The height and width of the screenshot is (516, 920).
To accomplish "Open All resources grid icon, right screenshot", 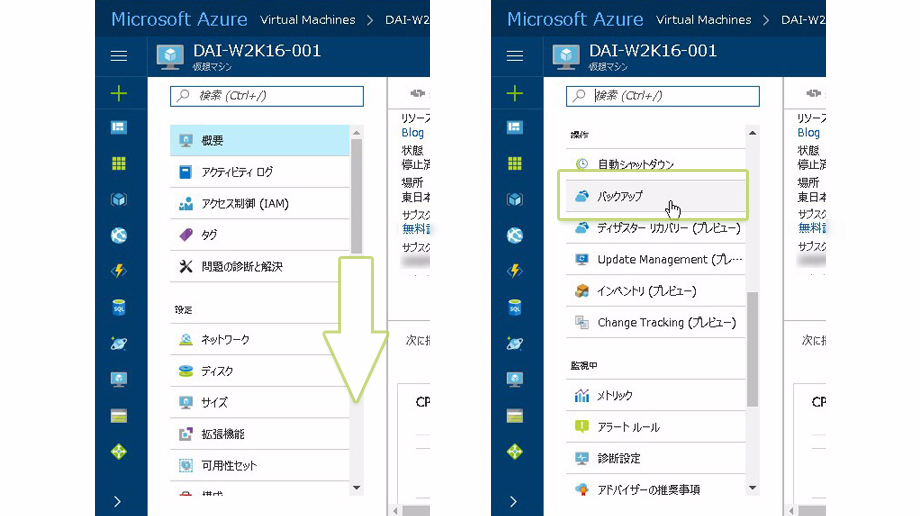I will tap(515, 163).
